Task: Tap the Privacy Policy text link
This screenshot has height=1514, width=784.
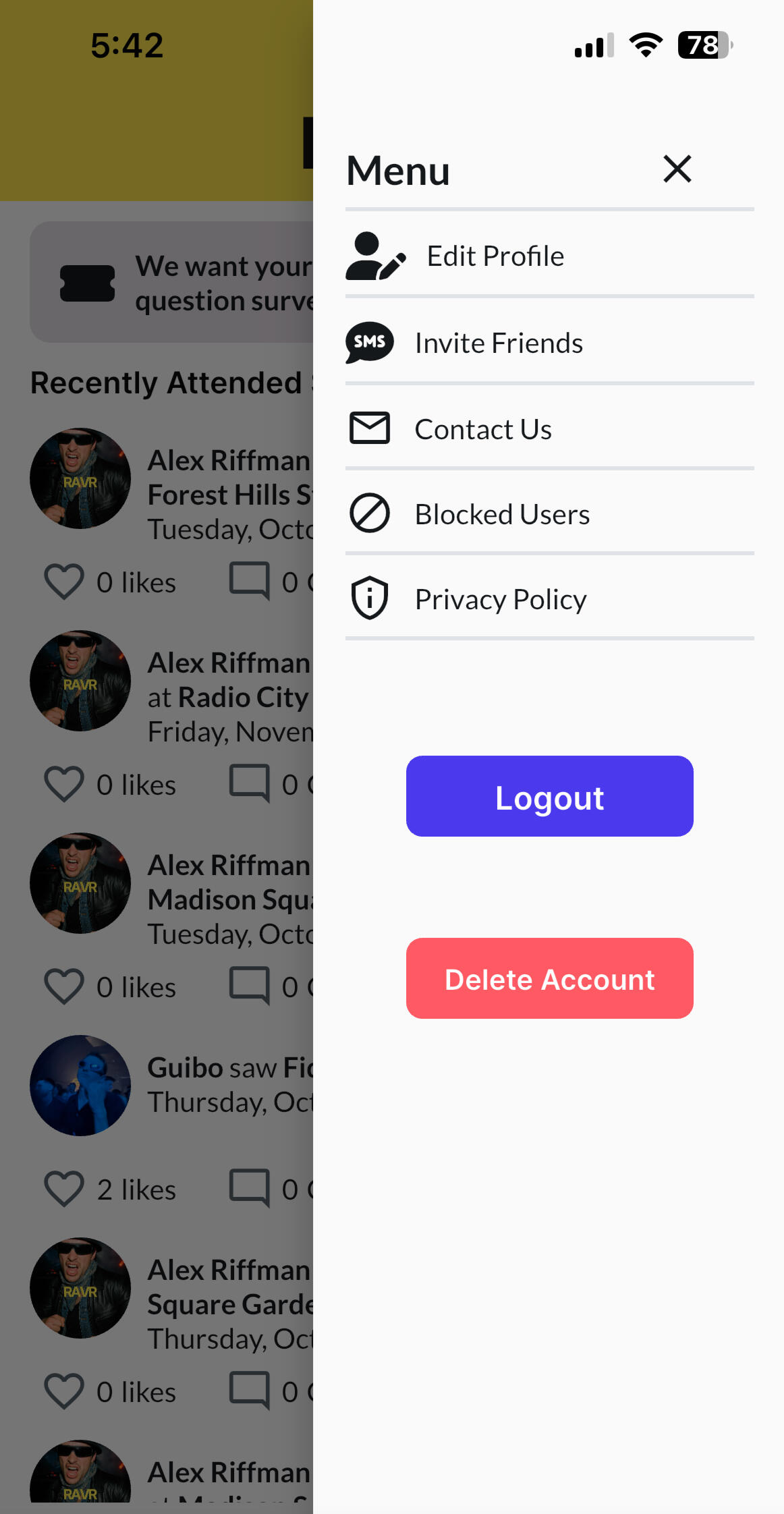Action: click(501, 599)
